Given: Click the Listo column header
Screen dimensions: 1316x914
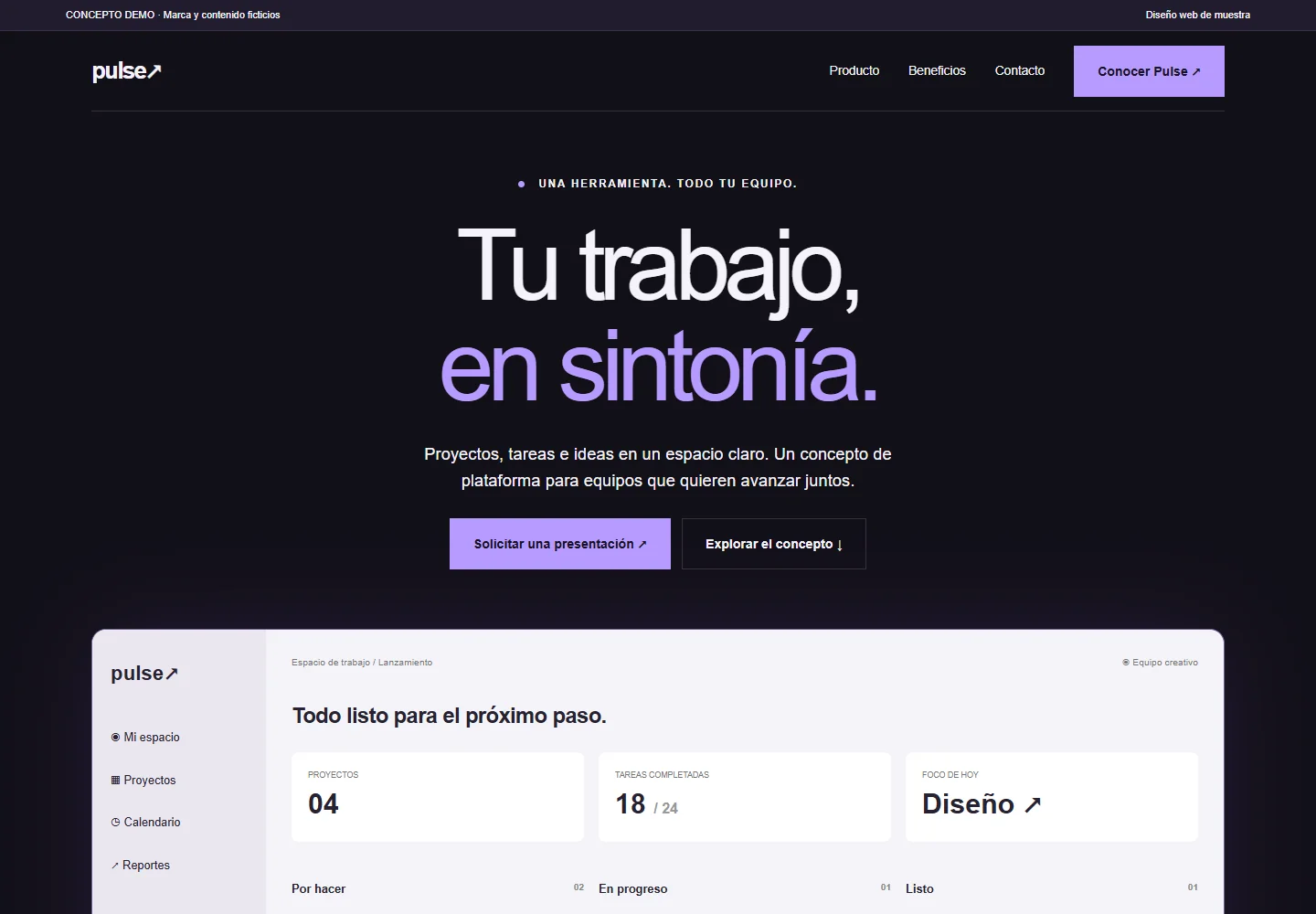Looking at the screenshot, I should (919, 888).
